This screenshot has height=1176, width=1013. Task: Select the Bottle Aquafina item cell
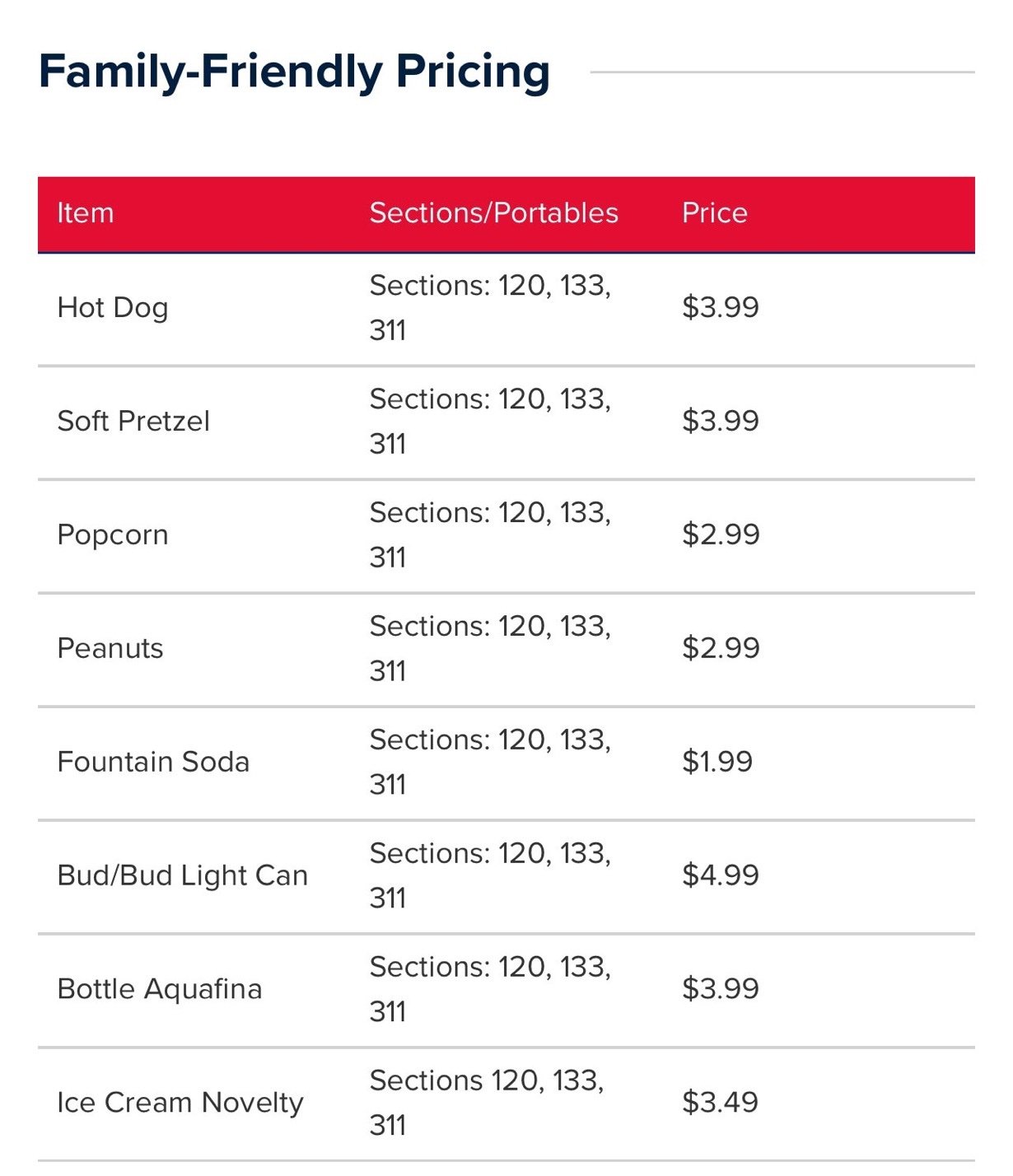[160, 990]
